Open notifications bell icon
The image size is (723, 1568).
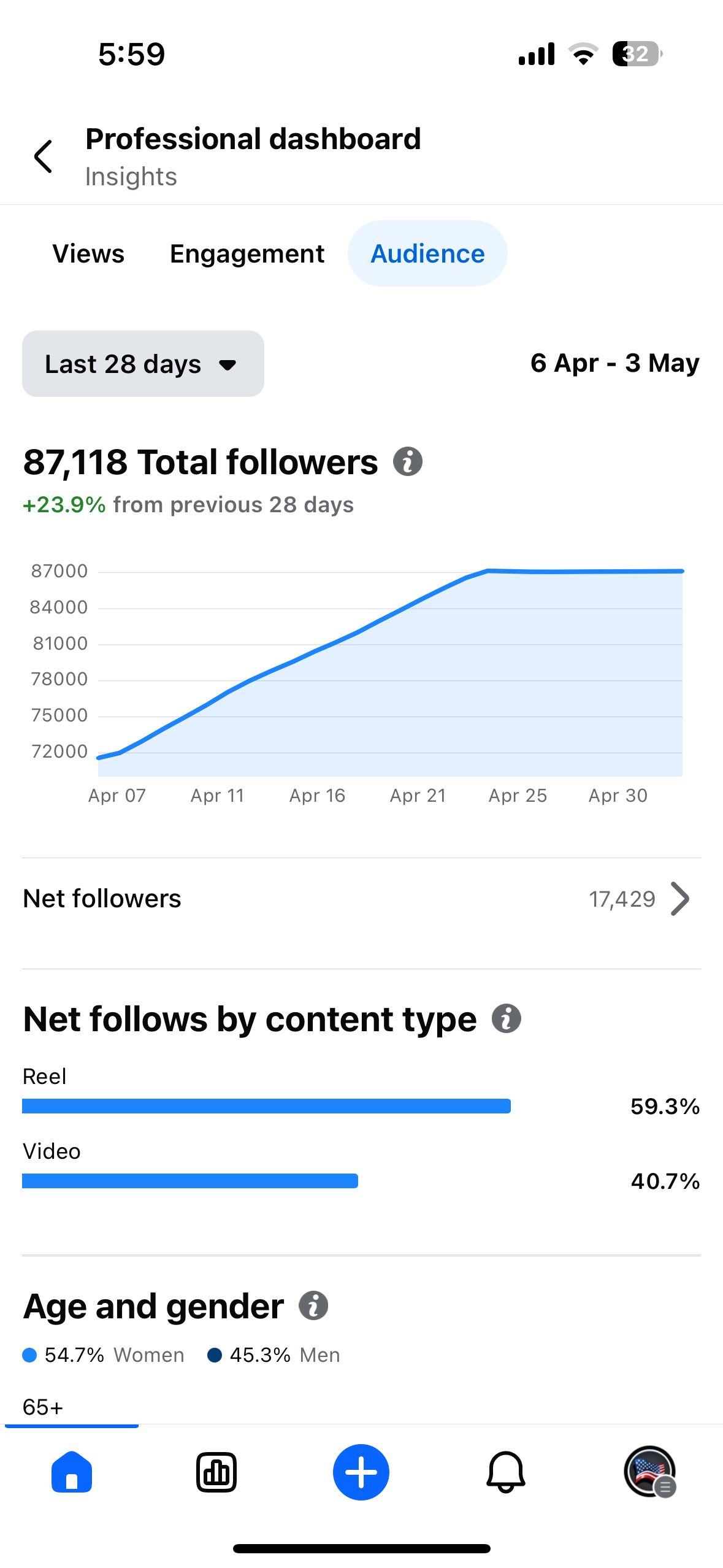click(x=506, y=1472)
